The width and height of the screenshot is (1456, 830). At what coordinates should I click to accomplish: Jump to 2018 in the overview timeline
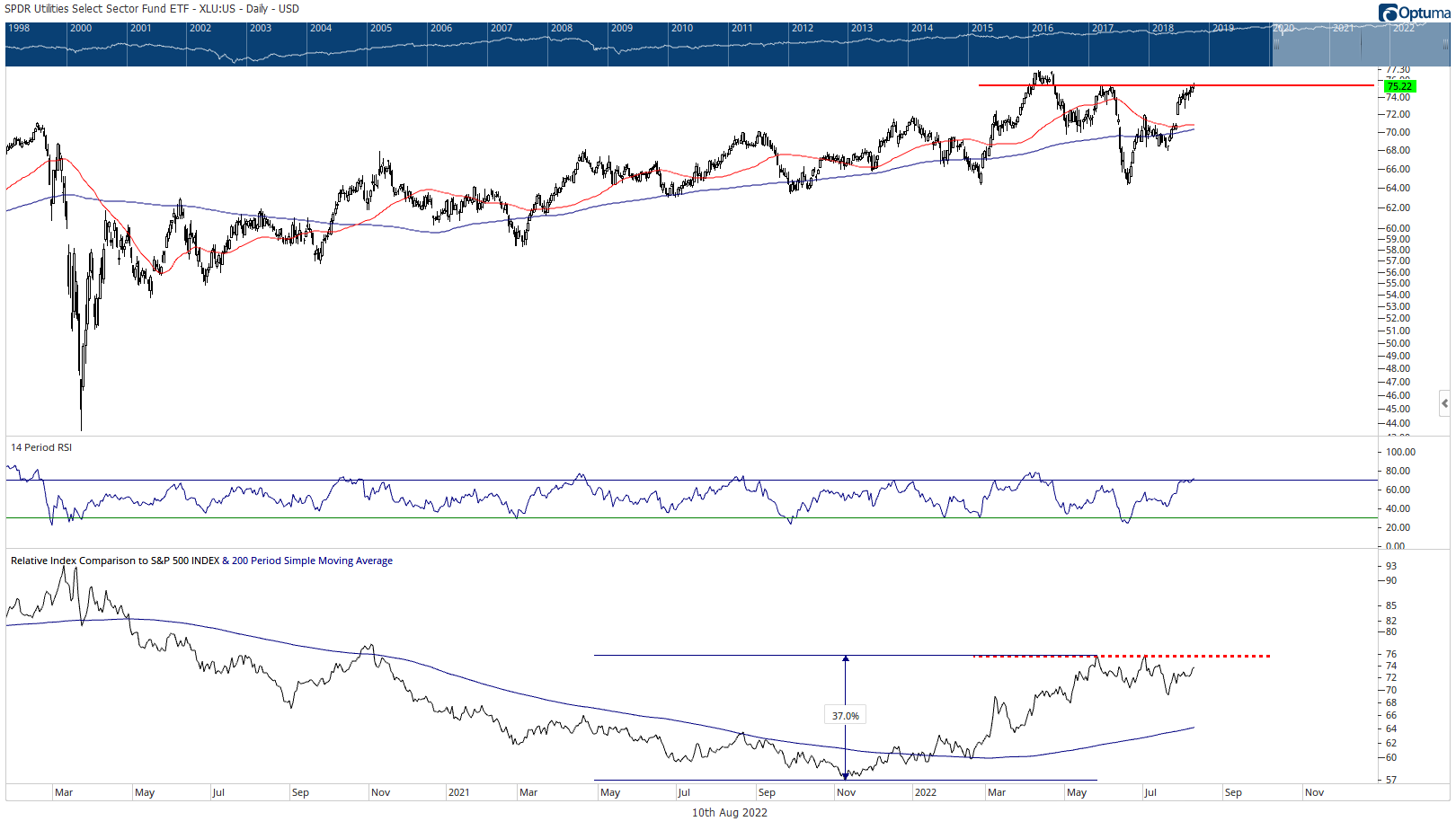[x=1164, y=29]
